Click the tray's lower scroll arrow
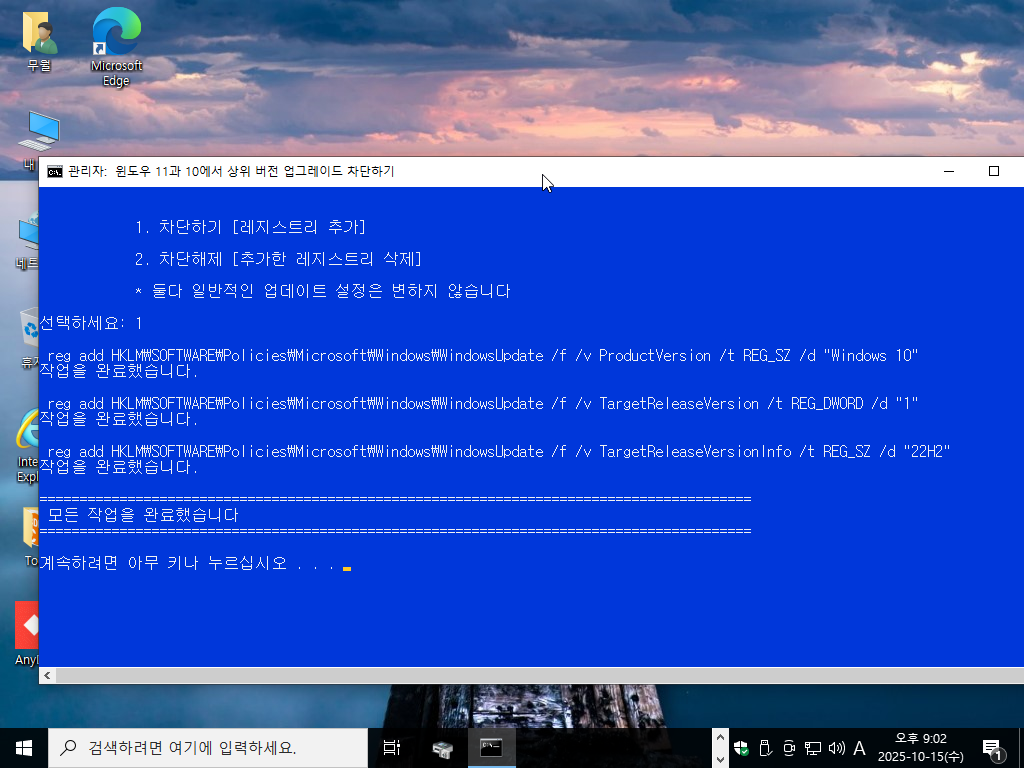The width and height of the screenshot is (1024, 768). click(720, 759)
